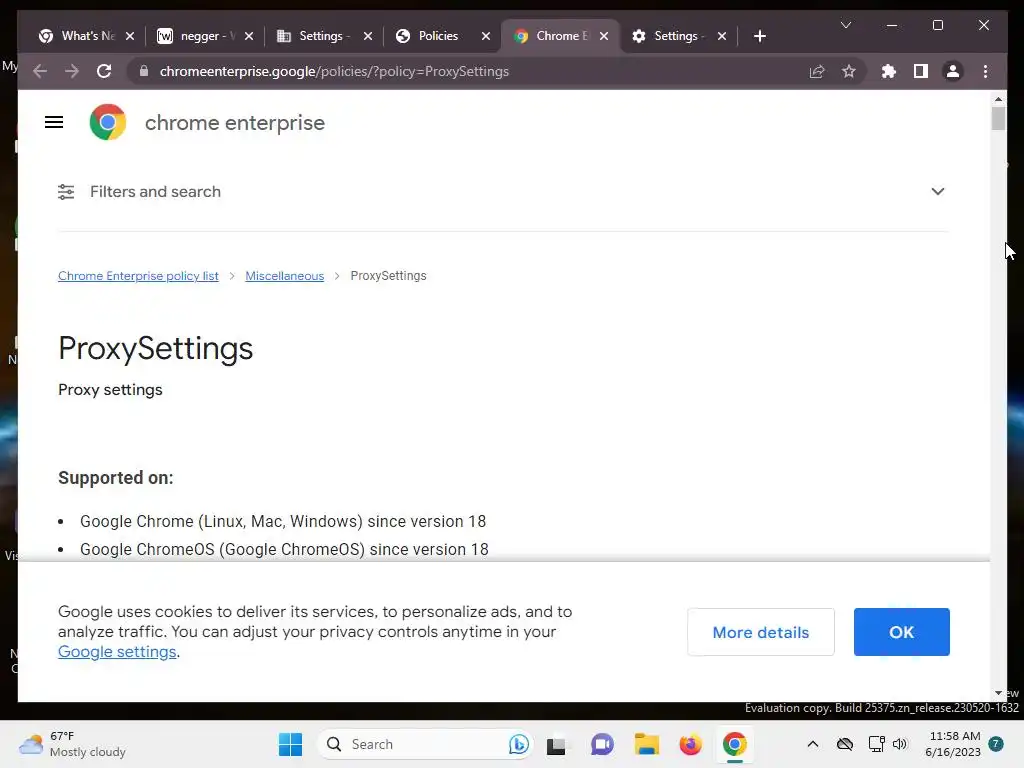Click the Chrome enterprise logo
This screenshot has width=1024, height=768.
108,122
